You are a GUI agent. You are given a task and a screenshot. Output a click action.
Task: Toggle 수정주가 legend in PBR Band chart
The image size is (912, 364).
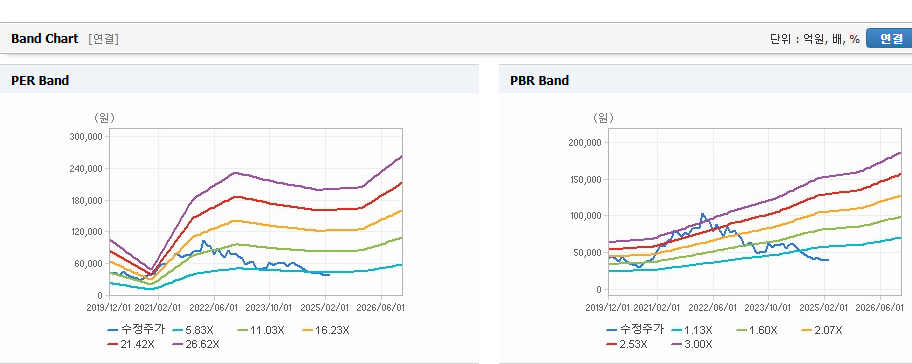point(635,330)
